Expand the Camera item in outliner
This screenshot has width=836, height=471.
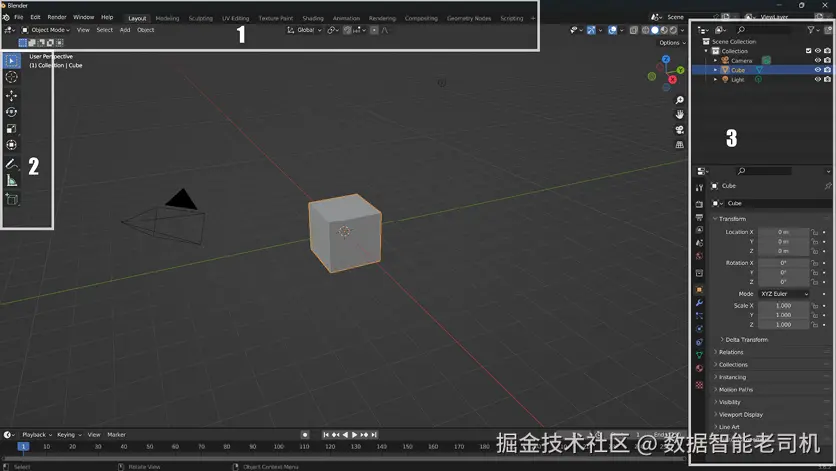click(x=716, y=60)
